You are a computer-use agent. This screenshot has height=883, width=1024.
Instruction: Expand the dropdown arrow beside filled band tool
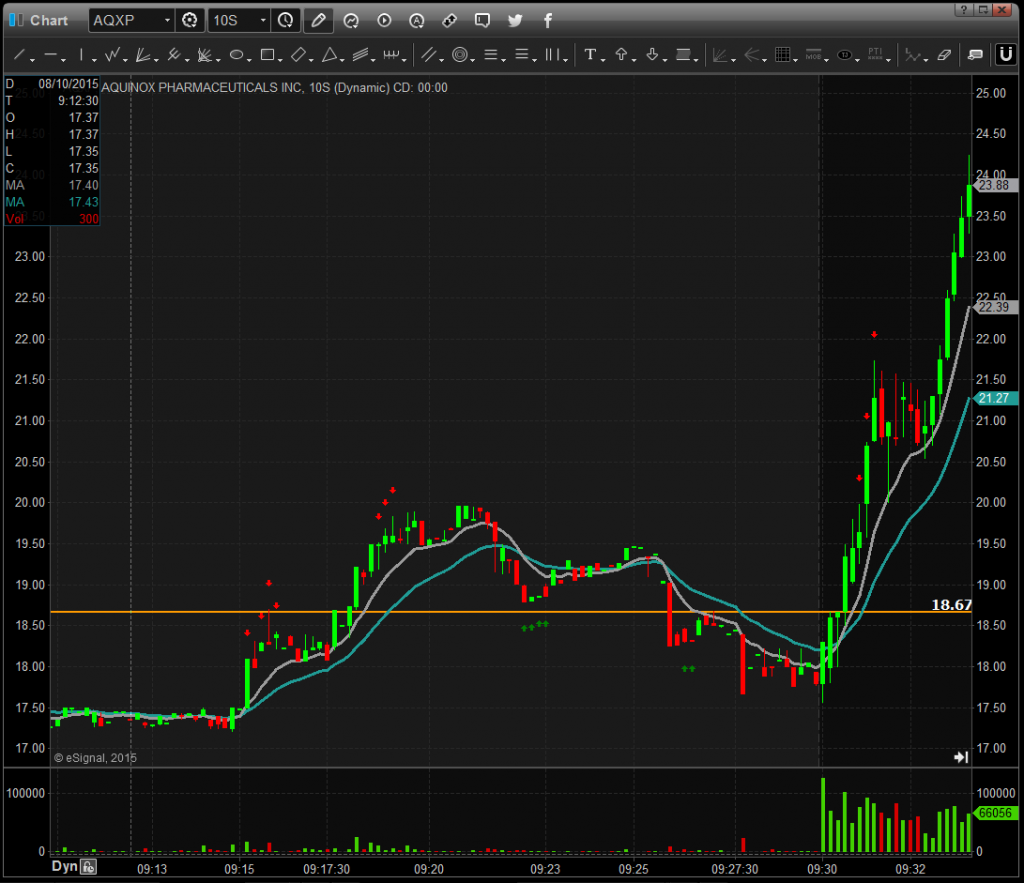point(696,59)
